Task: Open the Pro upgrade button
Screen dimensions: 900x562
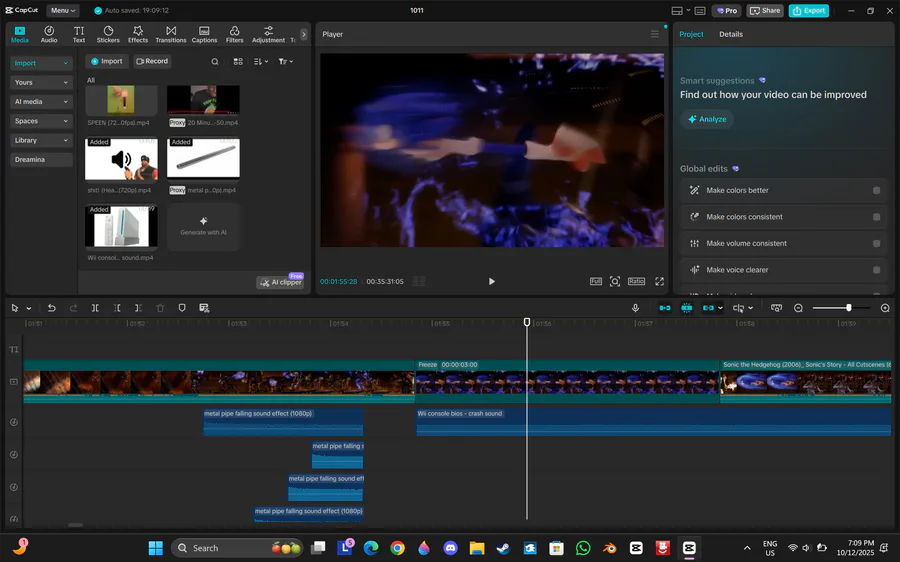Action: coord(727,10)
